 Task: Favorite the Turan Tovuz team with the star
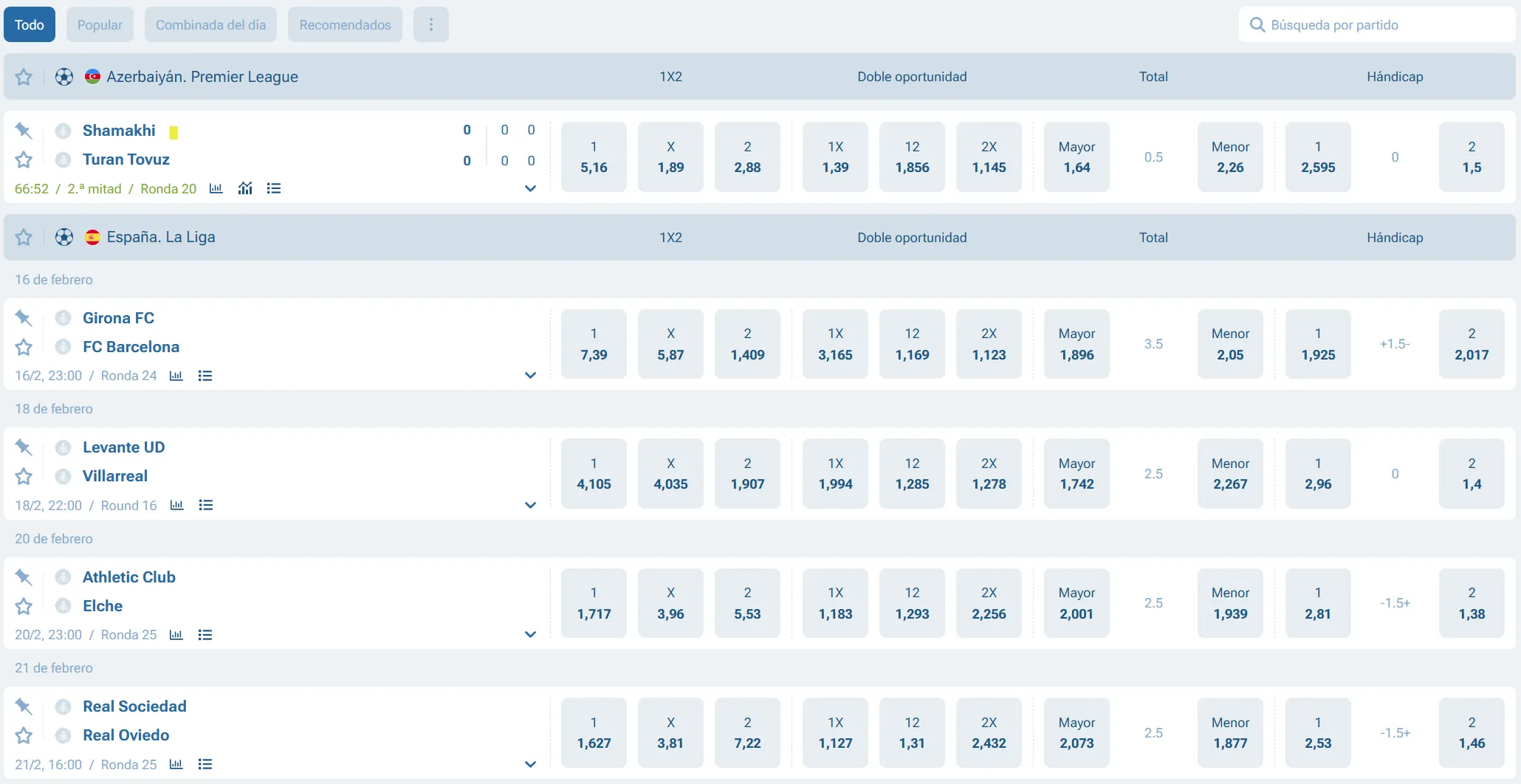pyautogui.click(x=23, y=159)
